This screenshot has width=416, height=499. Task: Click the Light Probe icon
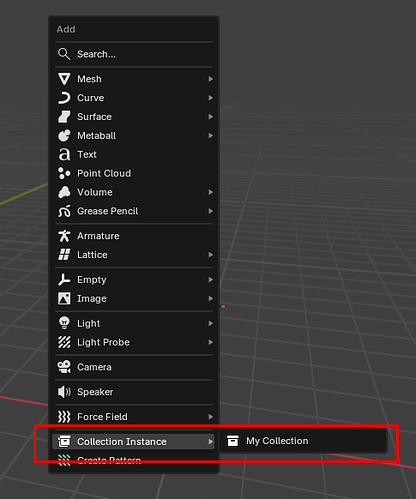pyautogui.click(x=64, y=342)
